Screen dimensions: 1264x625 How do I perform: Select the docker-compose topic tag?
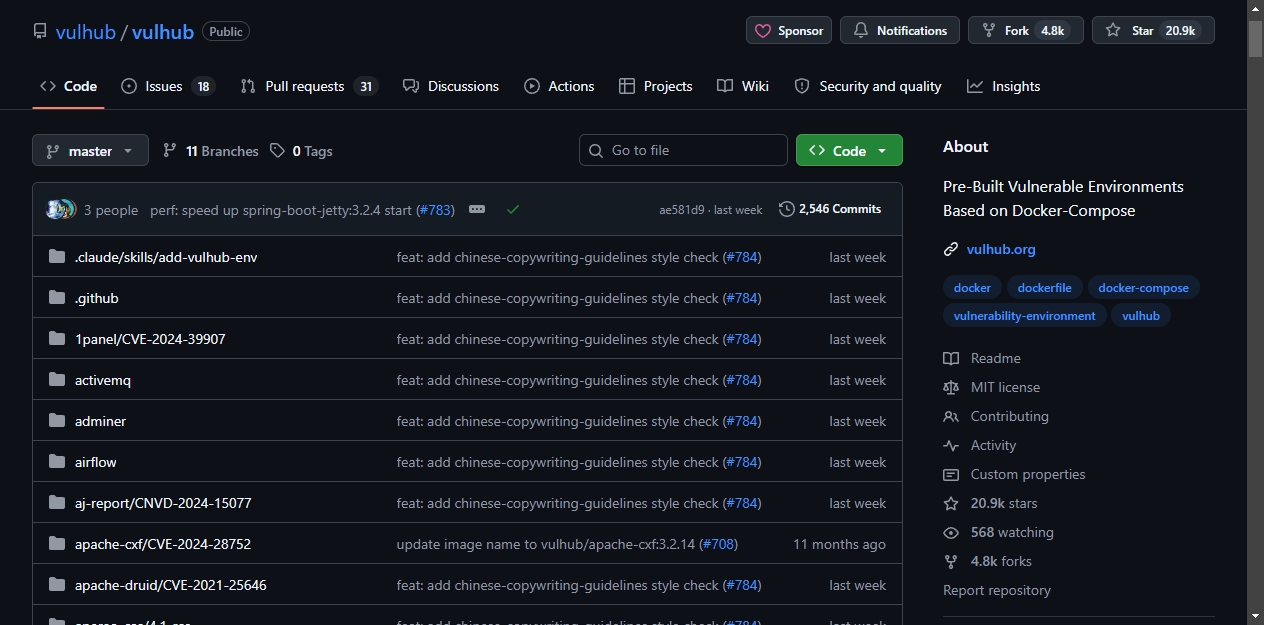pyautogui.click(x=1143, y=288)
